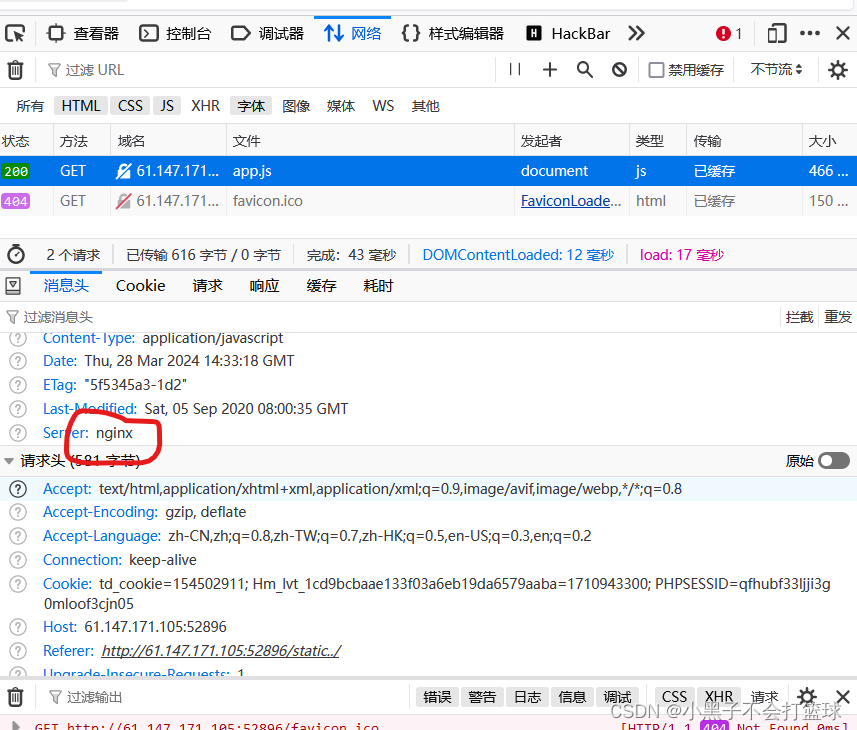Open the network panel settings gear
857x730 pixels.
(x=837, y=70)
